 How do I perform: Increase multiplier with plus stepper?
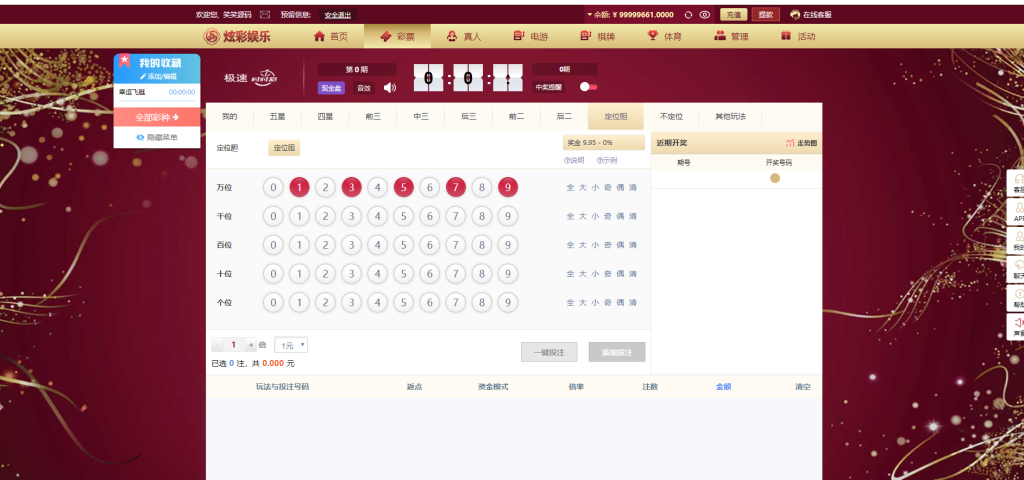pos(251,345)
